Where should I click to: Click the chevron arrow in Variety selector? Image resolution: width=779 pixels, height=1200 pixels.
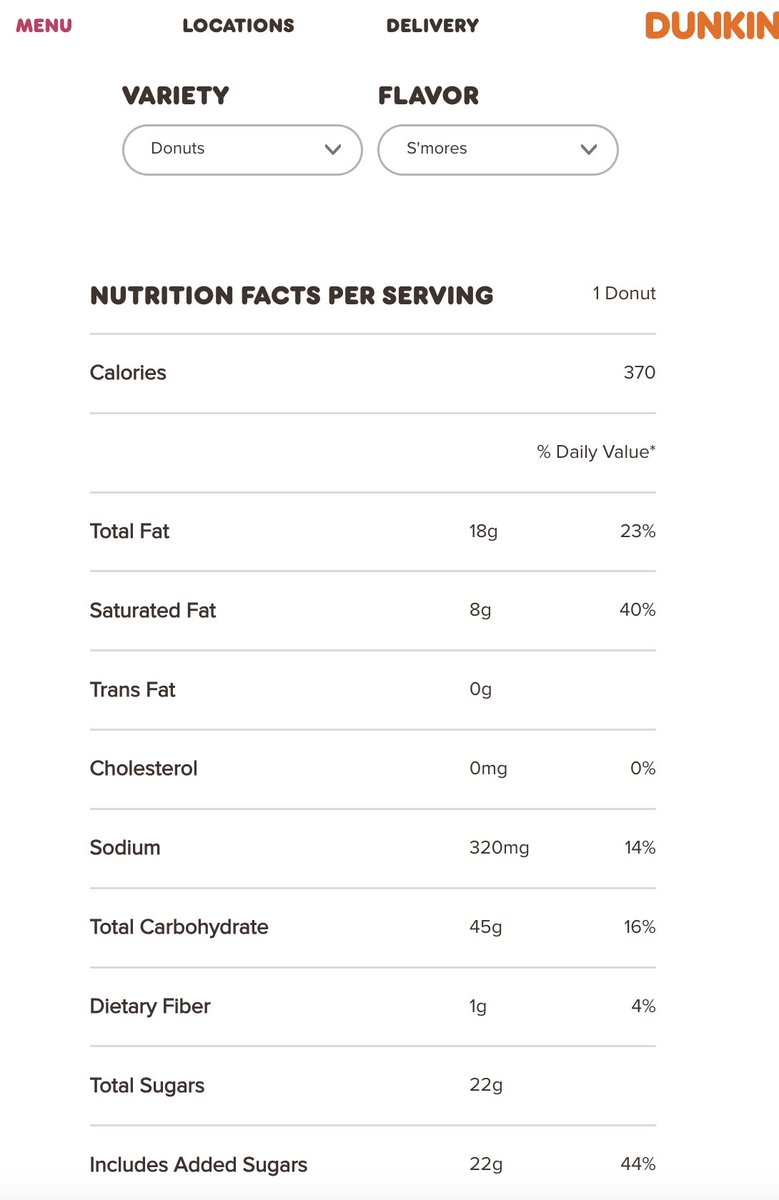click(x=333, y=150)
